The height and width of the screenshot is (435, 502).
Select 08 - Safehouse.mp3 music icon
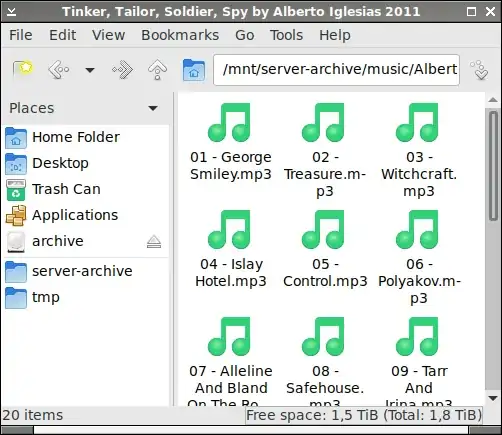323,337
